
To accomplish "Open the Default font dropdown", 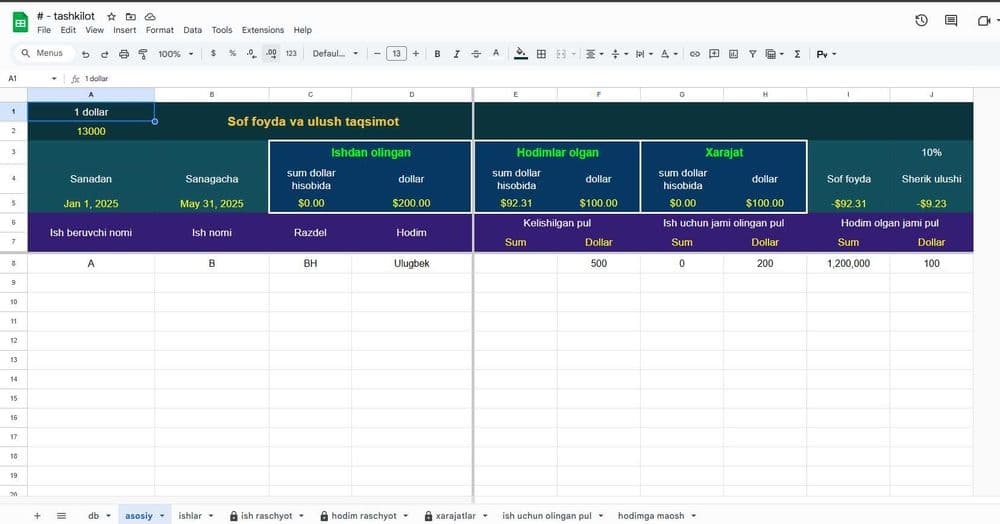I will click(335, 54).
